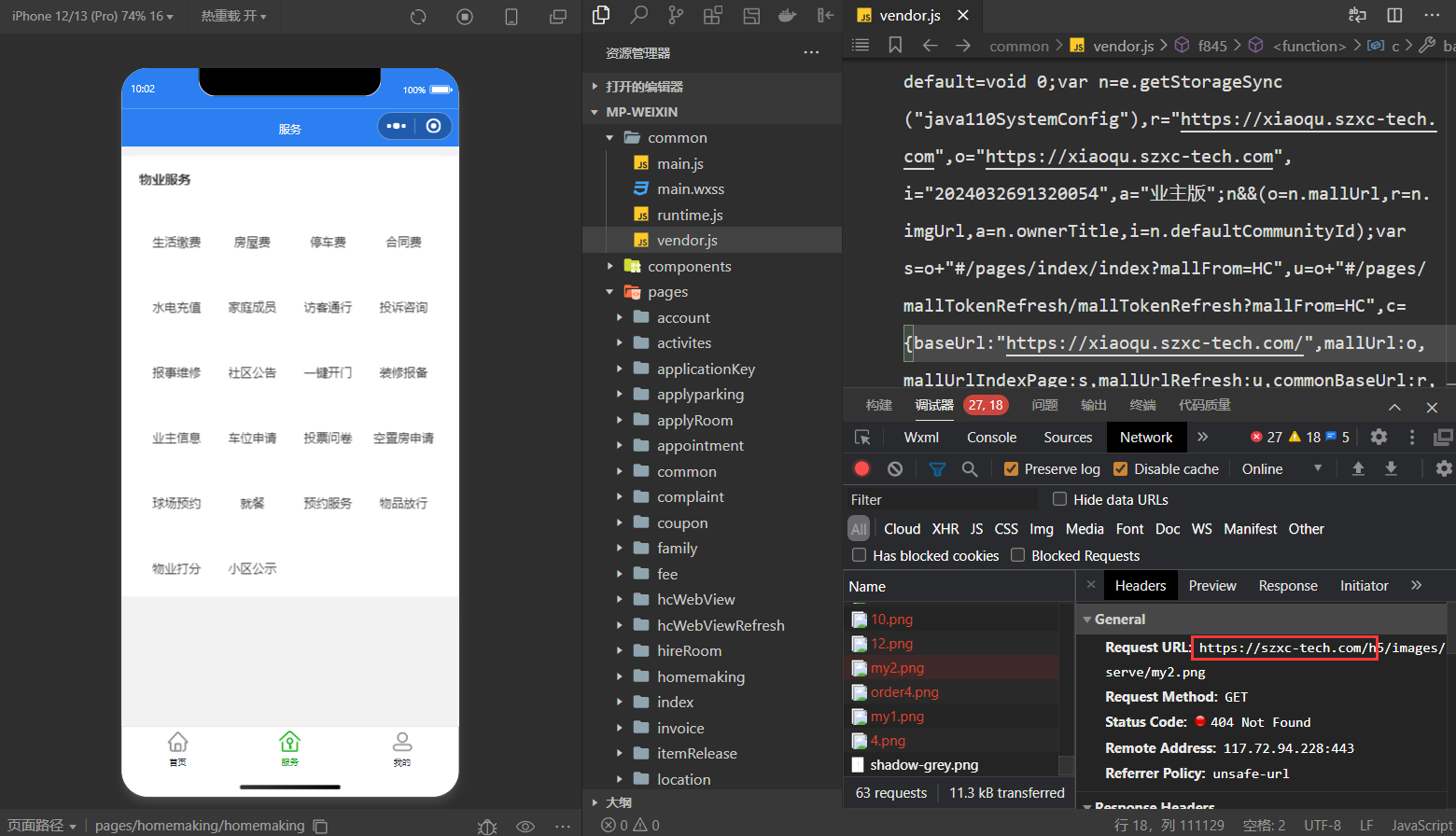Open the extensions blocks icon

click(x=713, y=15)
